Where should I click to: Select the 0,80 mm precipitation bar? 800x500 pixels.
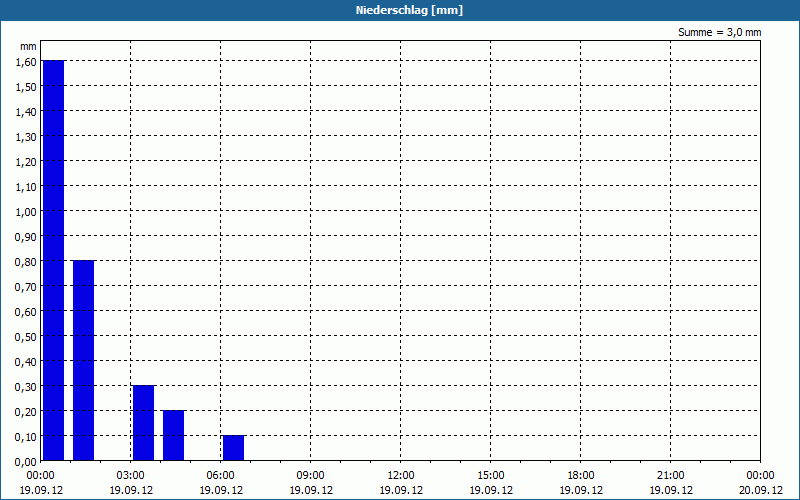tap(84, 360)
